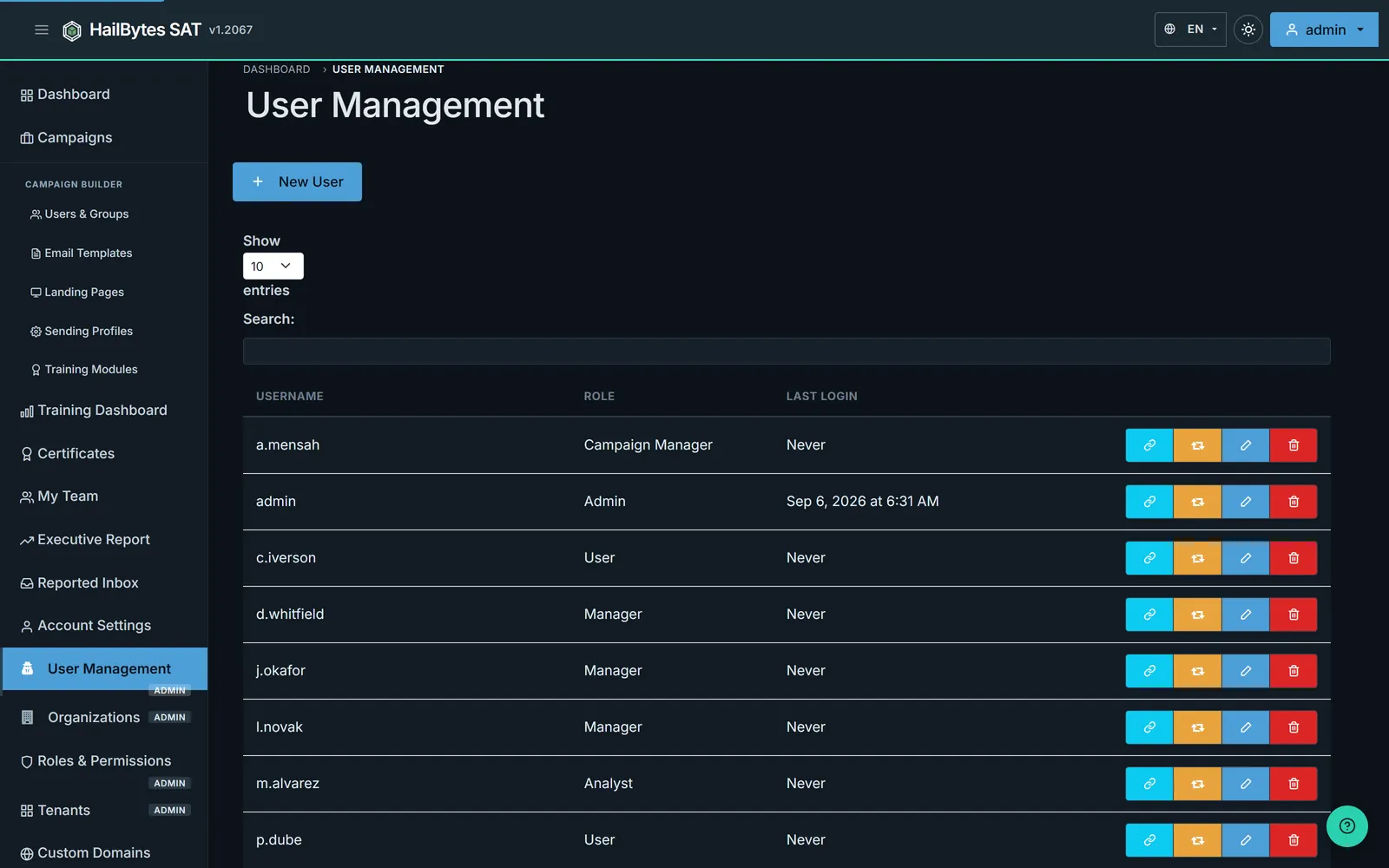Delete user p.dube trash icon
The image size is (1389, 868).
coord(1294,840)
